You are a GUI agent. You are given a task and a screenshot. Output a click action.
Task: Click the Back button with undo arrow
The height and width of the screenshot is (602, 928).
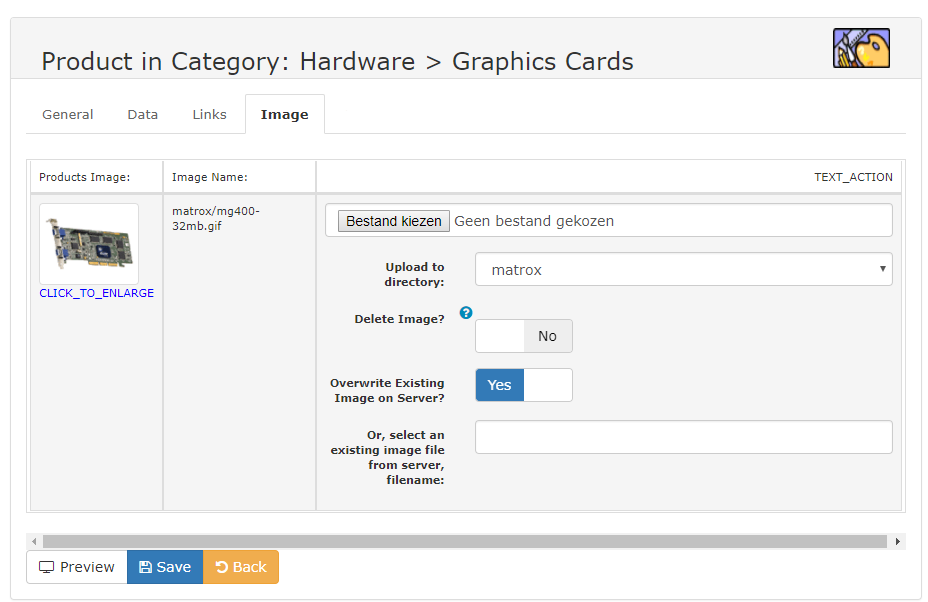click(x=241, y=567)
